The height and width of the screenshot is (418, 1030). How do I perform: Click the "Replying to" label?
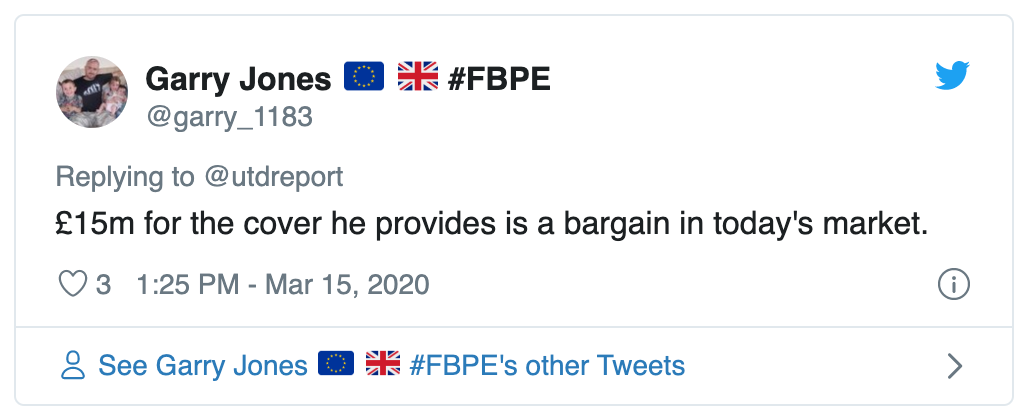[x=126, y=177]
